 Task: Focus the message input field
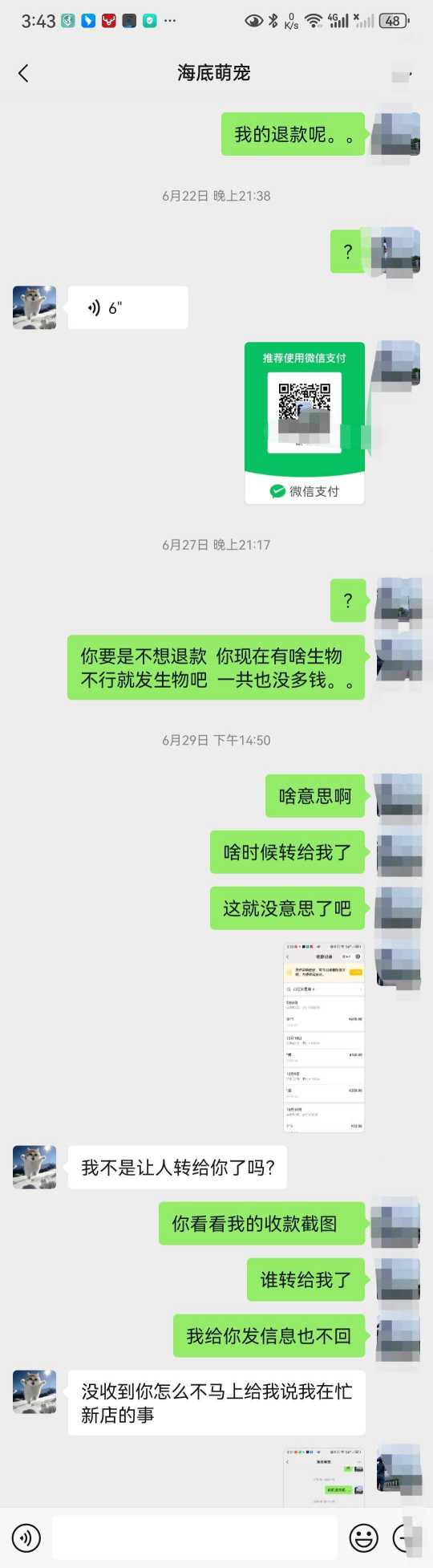click(195, 1538)
